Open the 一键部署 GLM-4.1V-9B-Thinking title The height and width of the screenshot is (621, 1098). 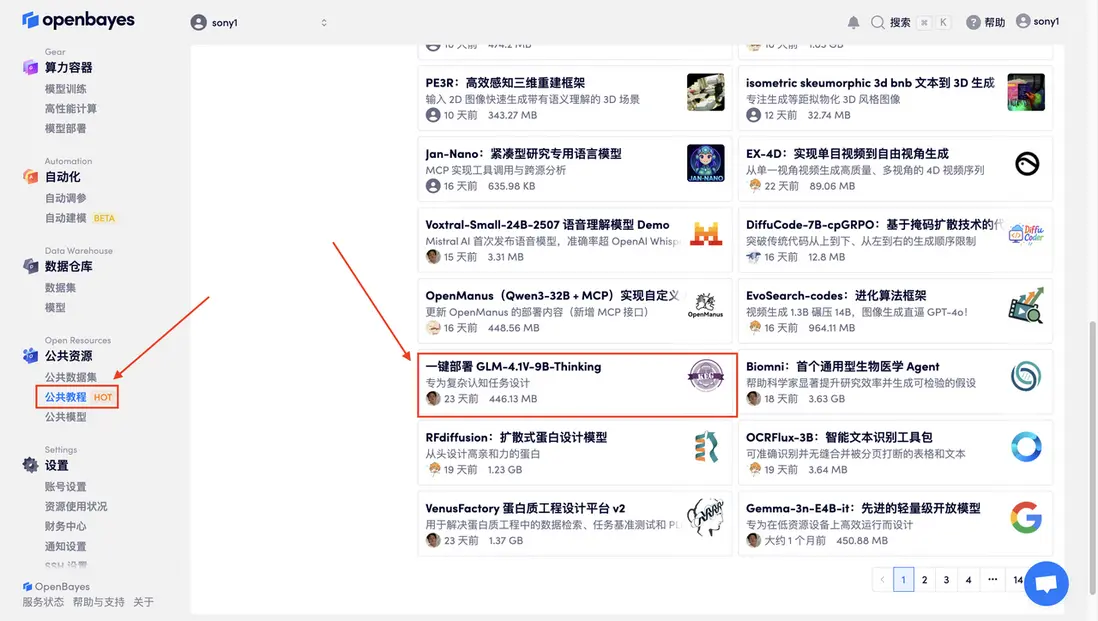[513, 367]
